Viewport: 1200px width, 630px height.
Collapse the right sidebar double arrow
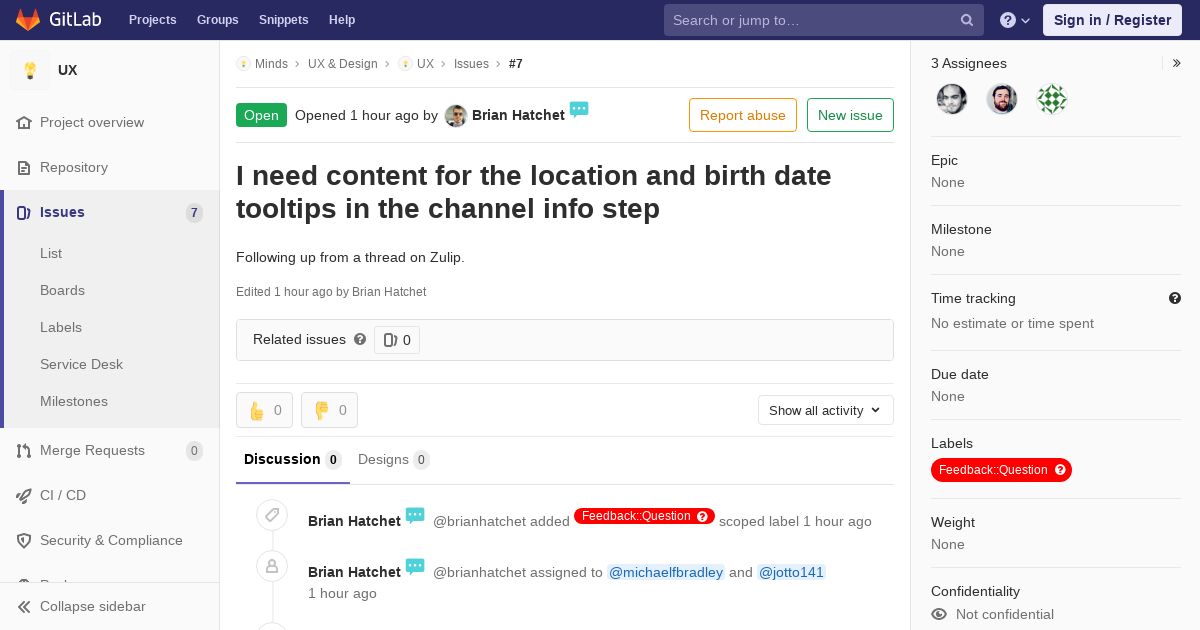click(x=1177, y=63)
